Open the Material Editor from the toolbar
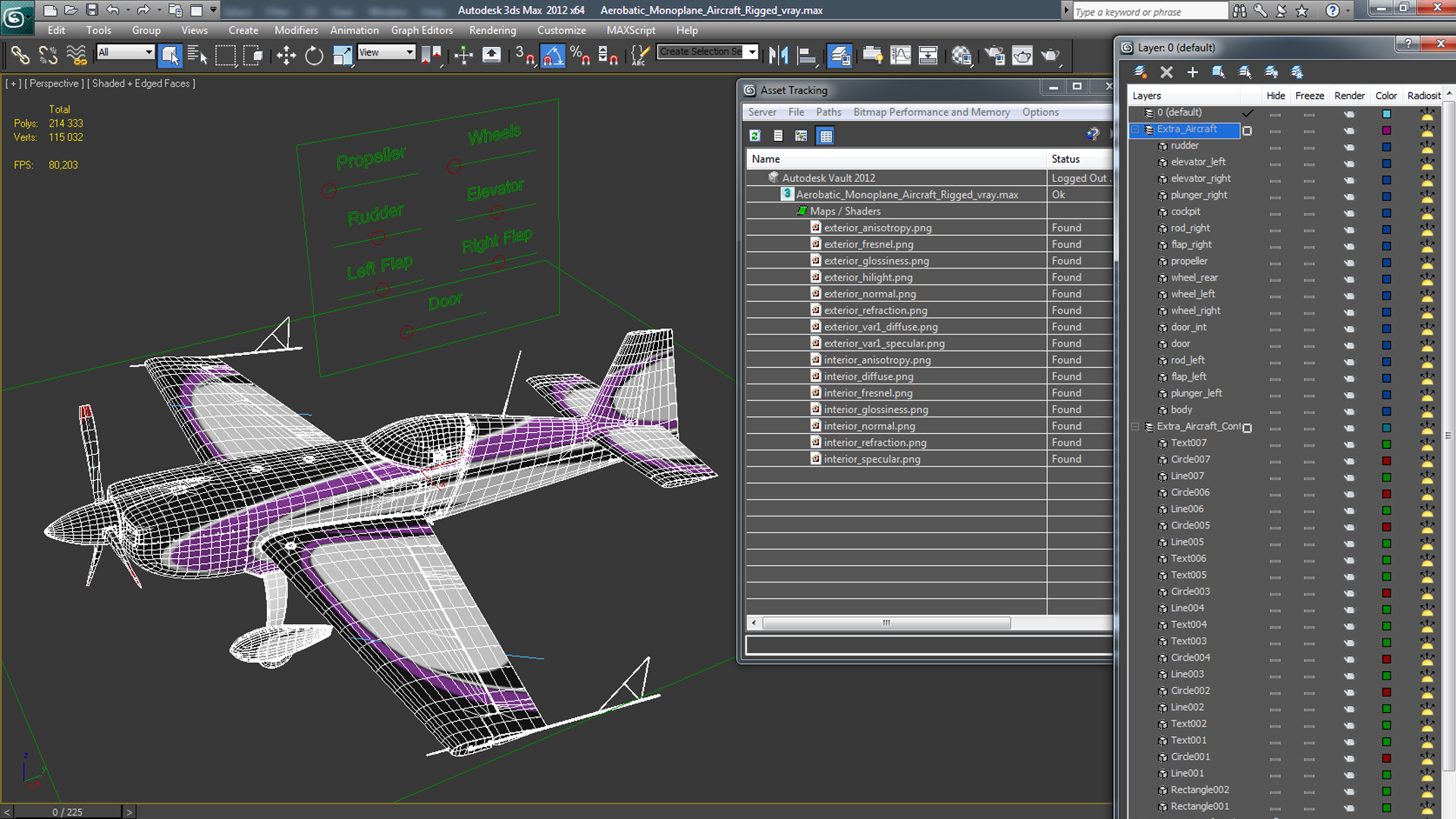The width and height of the screenshot is (1456, 819). tap(962, 55)
